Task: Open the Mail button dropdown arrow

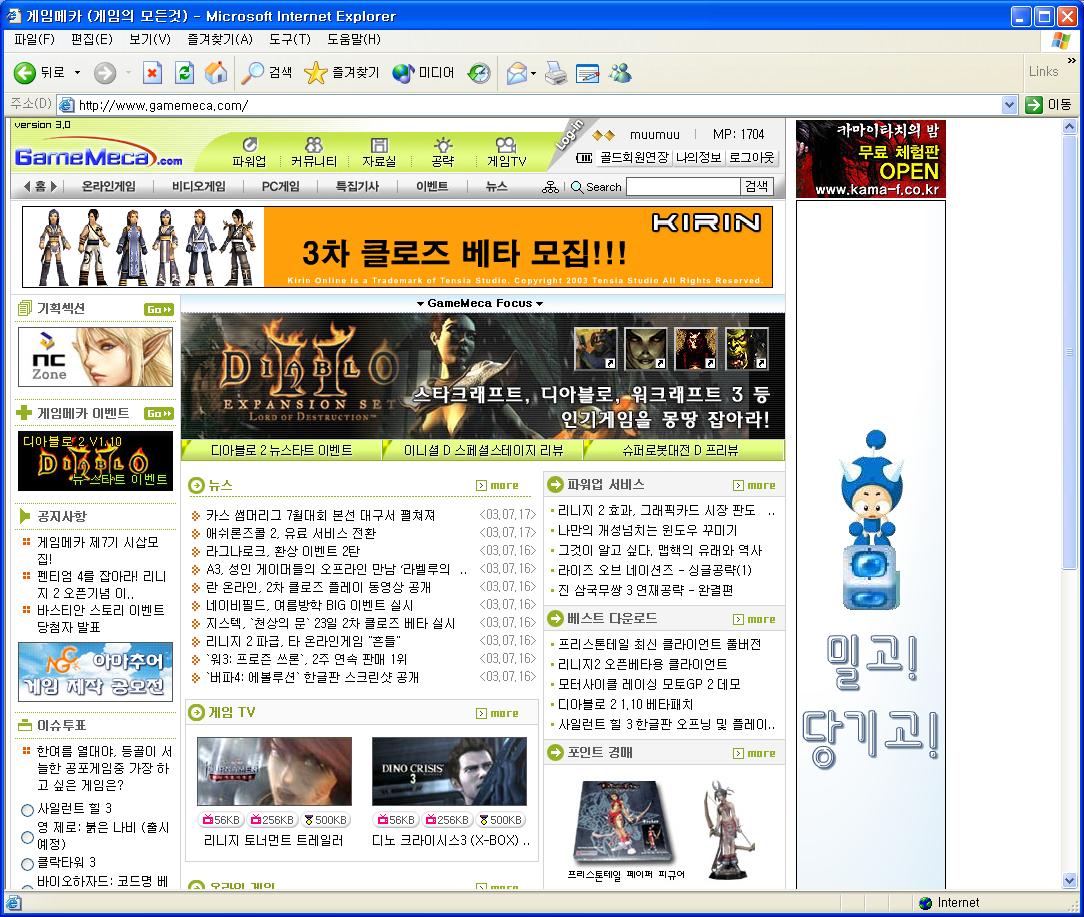Action: pos(533,72)
